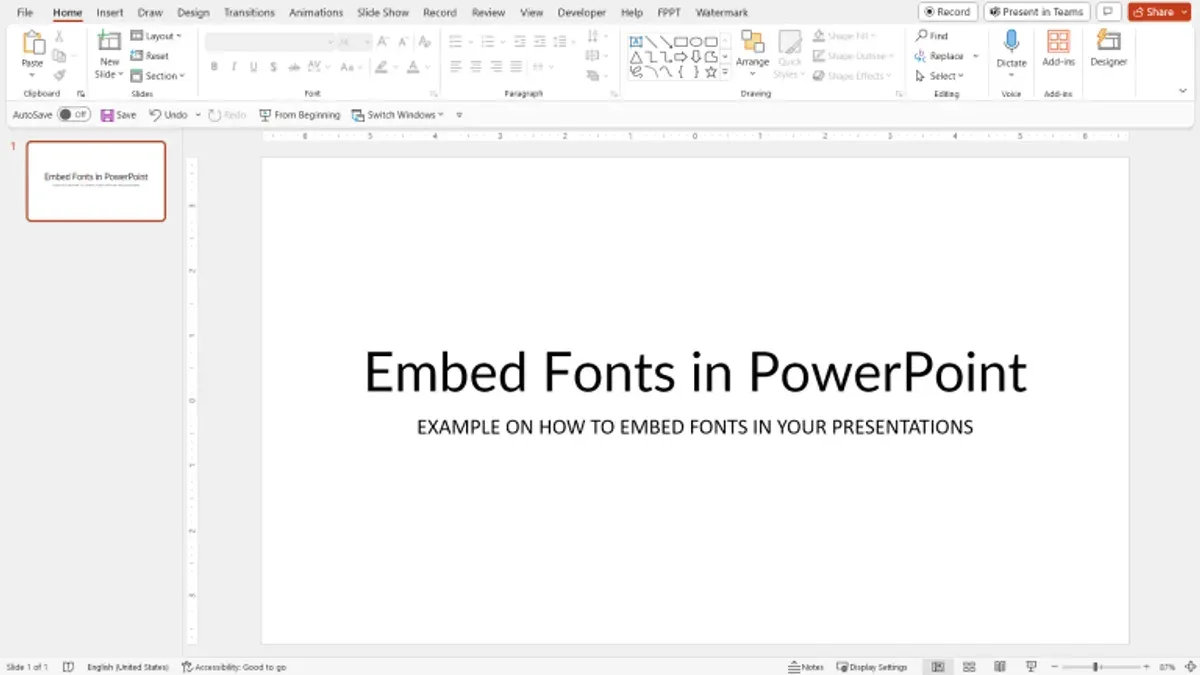Open the Section dropdown

(158, 76)
